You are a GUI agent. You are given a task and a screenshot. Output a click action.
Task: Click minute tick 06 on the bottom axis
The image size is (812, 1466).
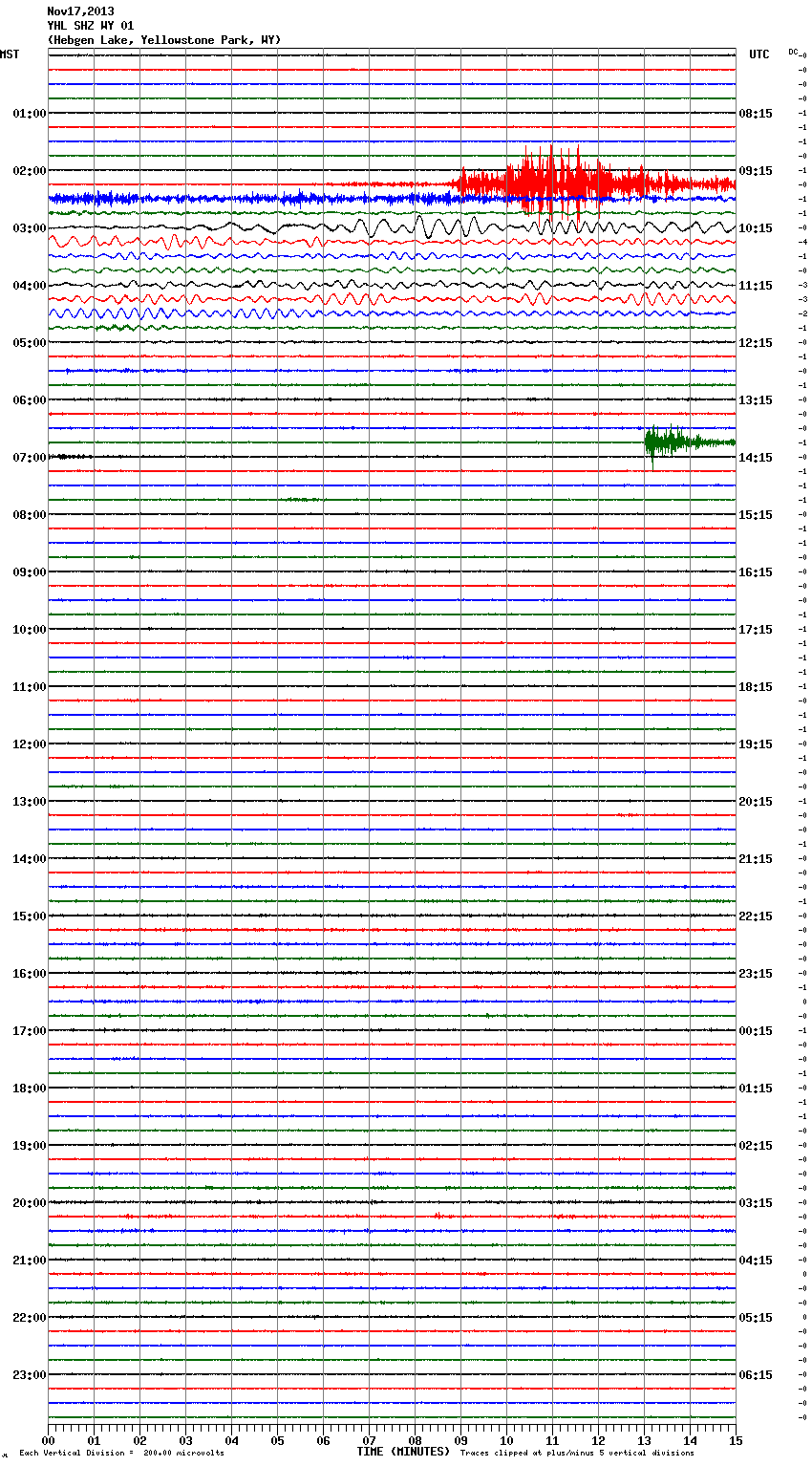pyautogui.click(x=324, y=1440)
